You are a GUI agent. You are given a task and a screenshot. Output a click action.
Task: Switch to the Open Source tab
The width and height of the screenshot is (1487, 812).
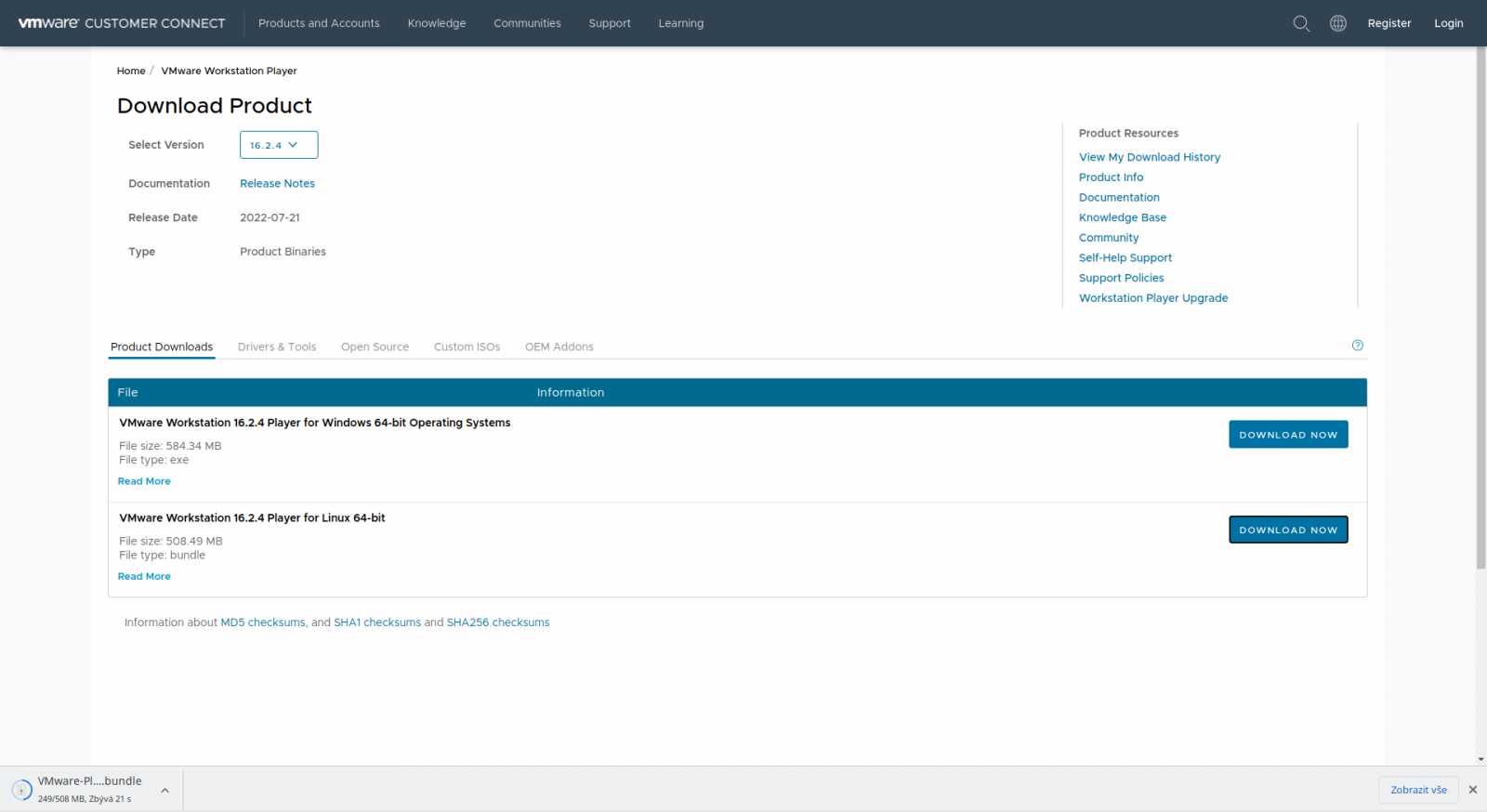click(375, 347)
